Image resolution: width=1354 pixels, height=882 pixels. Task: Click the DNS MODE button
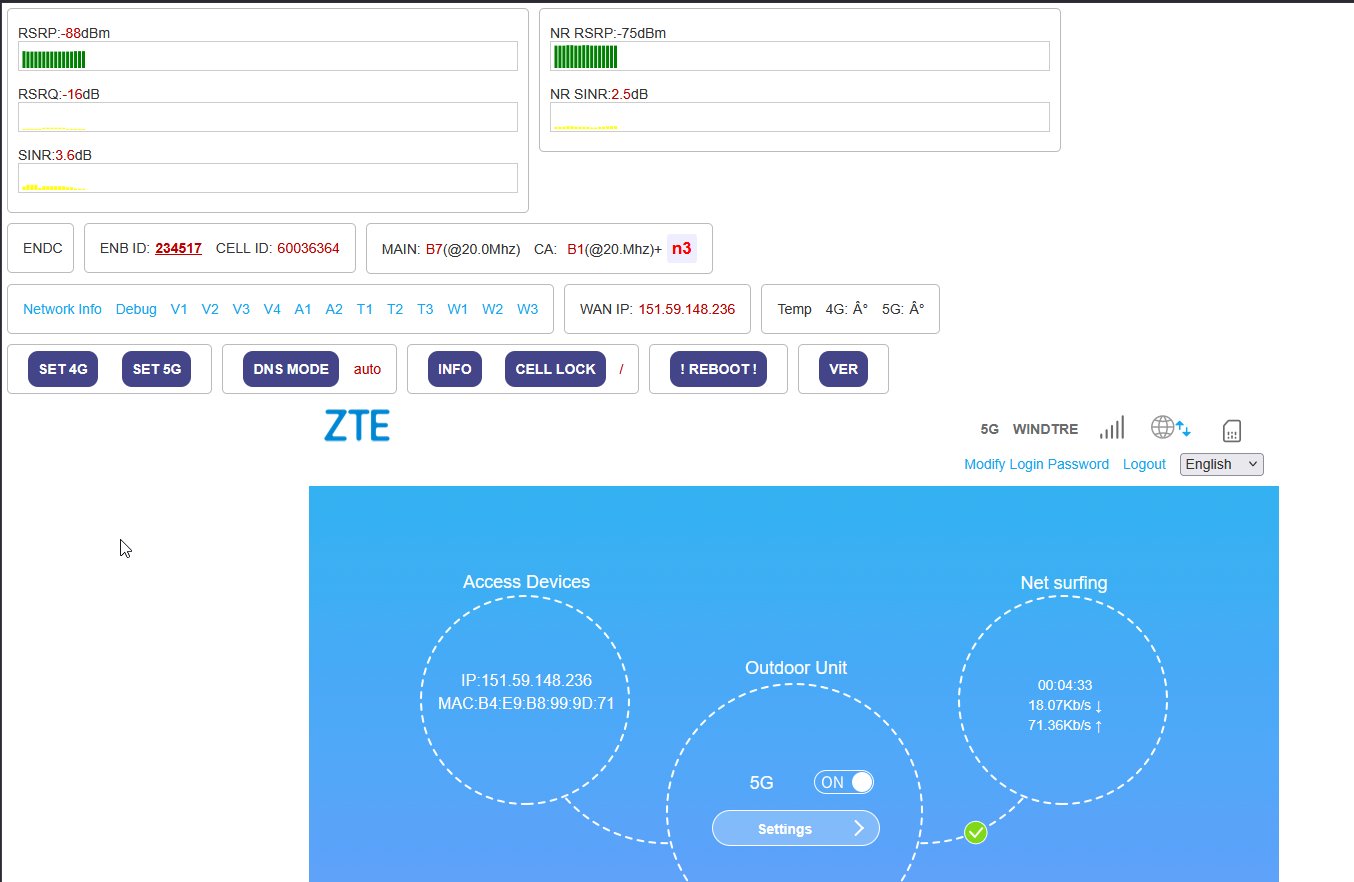(x=291, y=369)
